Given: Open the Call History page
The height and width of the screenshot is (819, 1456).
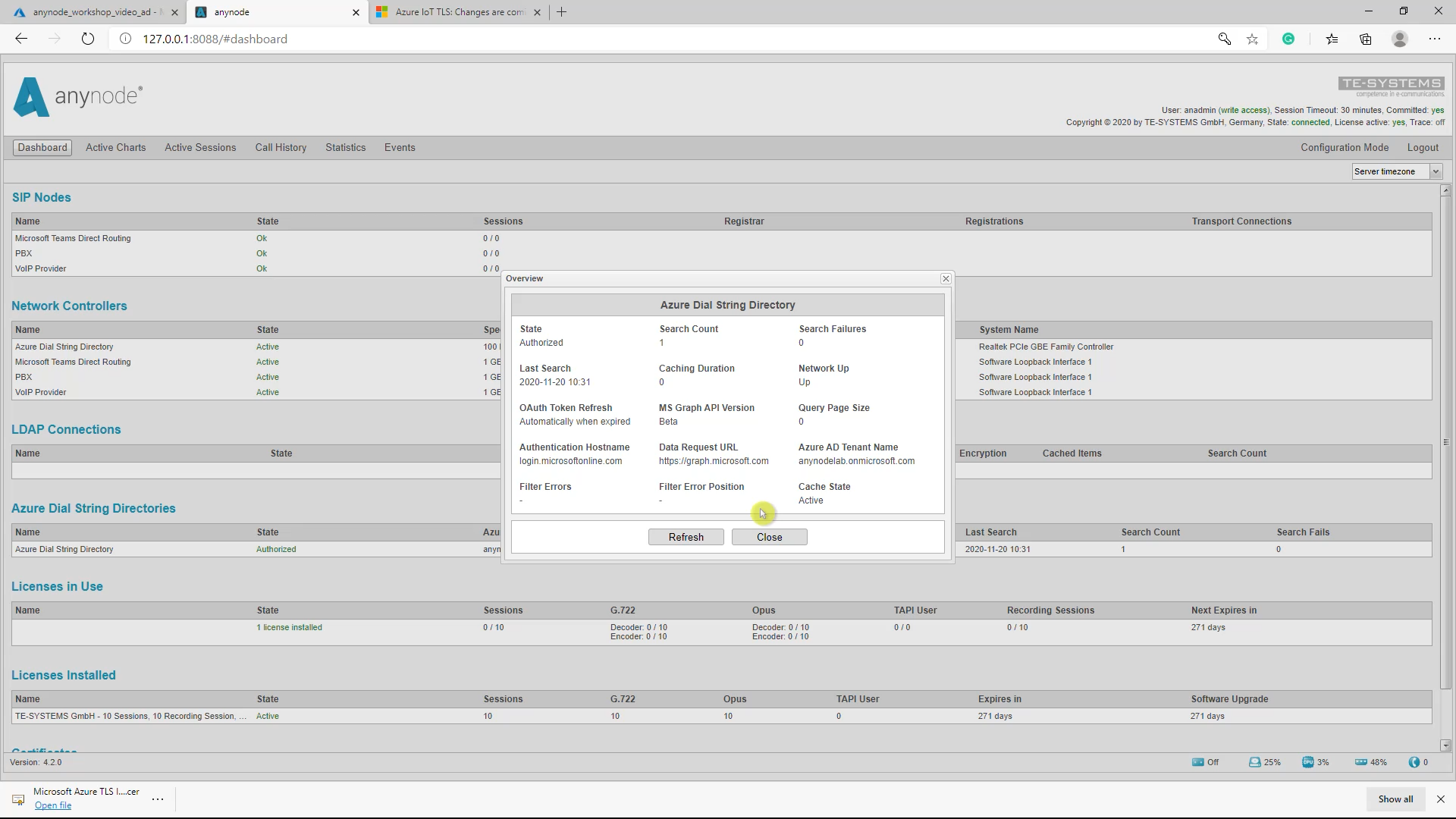Looking at the screenshot, I should (281, 147).
